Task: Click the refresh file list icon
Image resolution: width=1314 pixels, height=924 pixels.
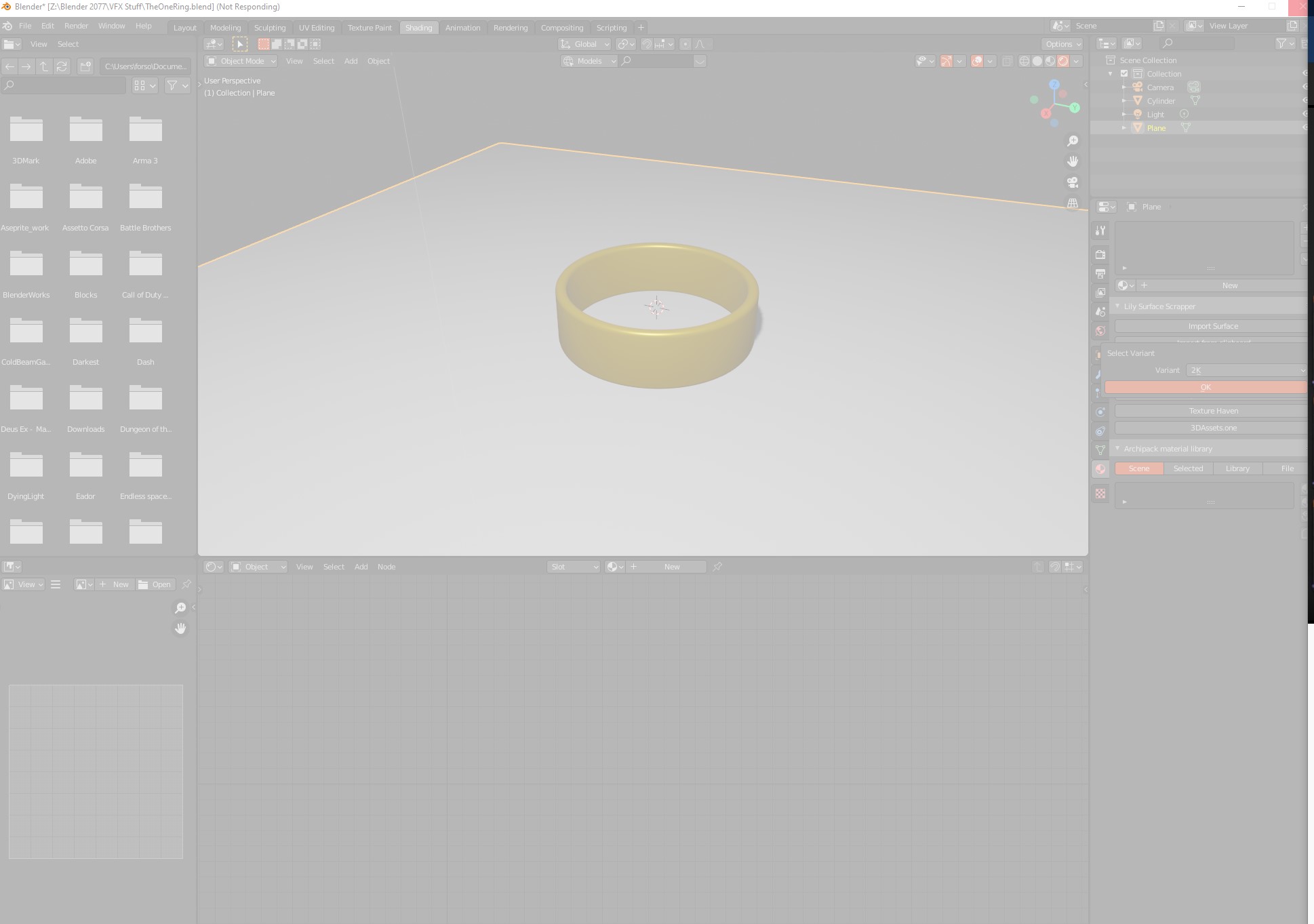Action: (x=62, y=66)
